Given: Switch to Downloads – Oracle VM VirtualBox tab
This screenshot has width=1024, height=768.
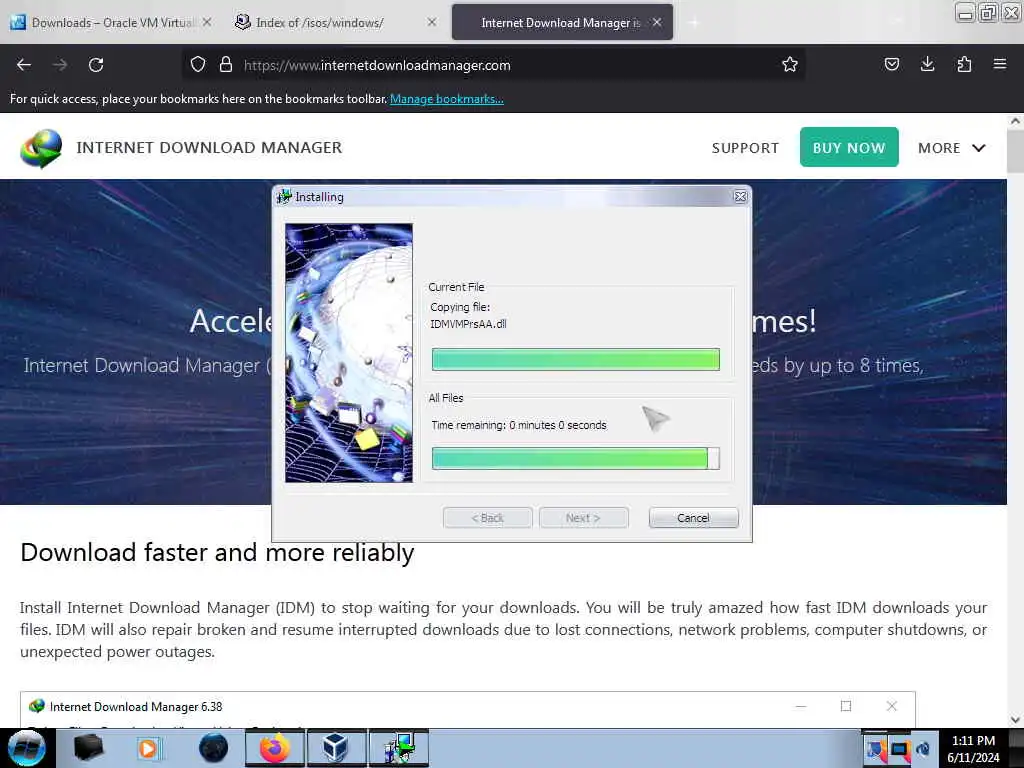Looking at the screenshot, I should 112,22.
